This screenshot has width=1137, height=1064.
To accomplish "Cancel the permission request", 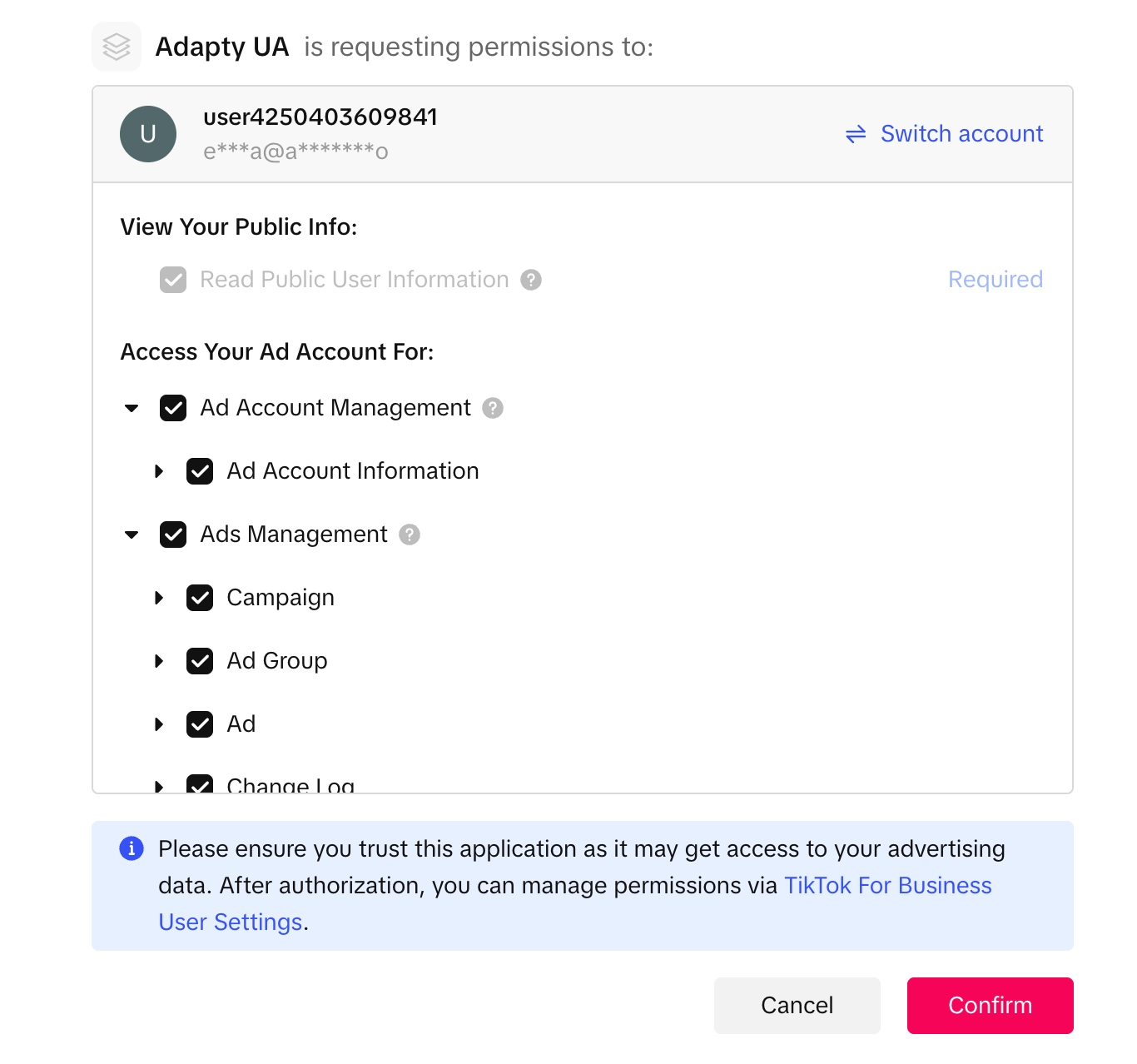I will pos(796,1005).
